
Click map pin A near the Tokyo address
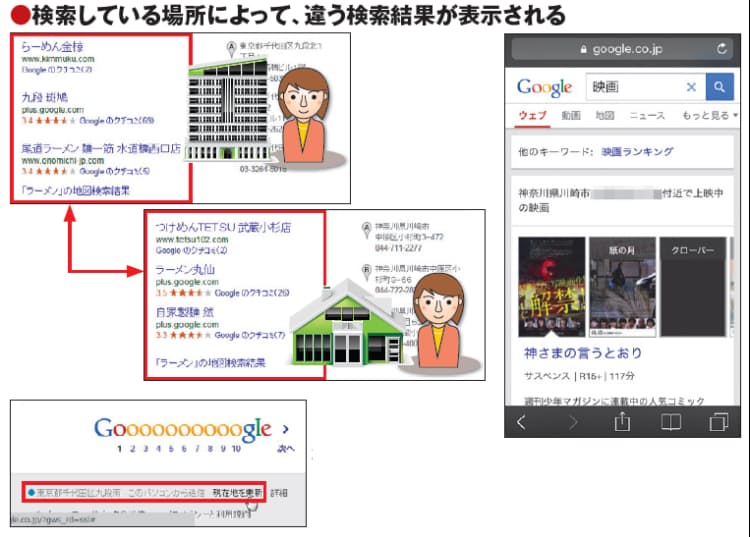point(232,48)
